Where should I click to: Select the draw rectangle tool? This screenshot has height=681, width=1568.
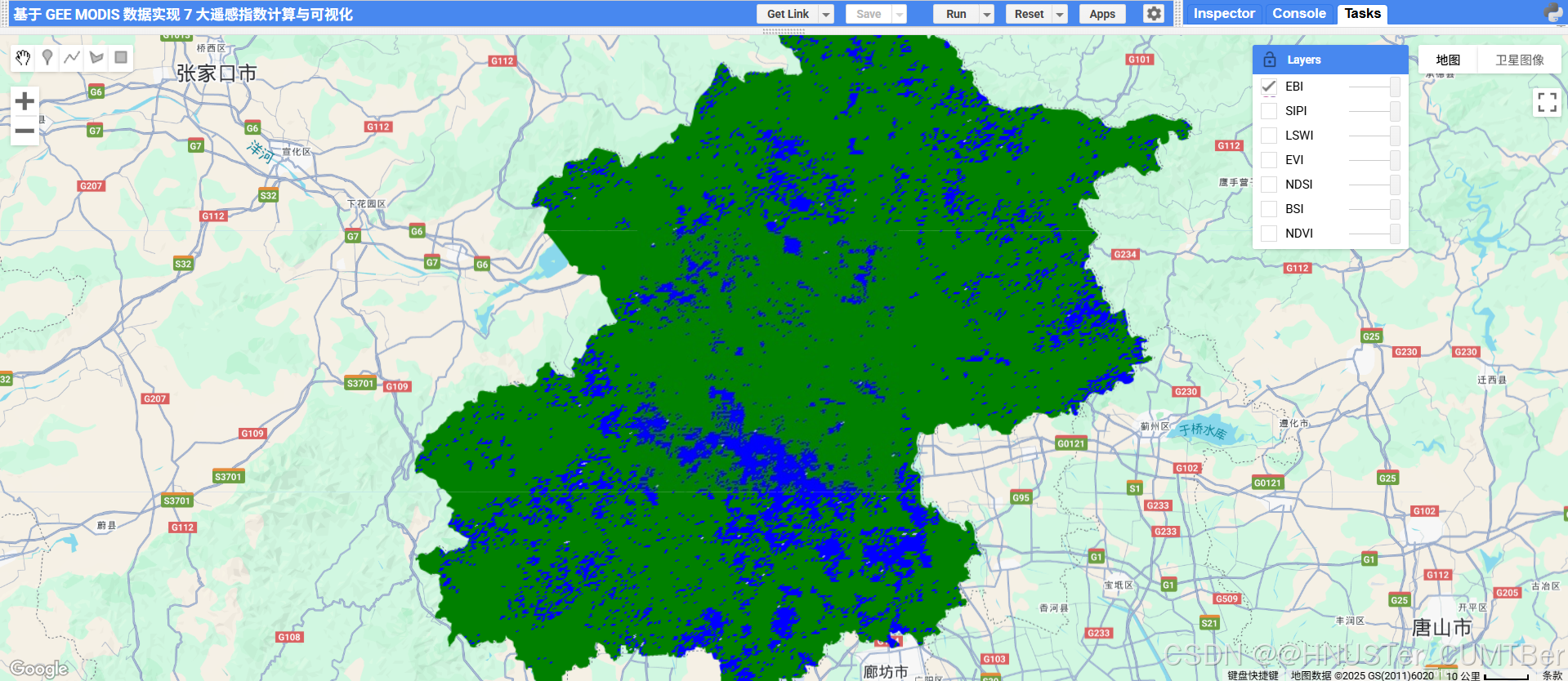point(121,57)
